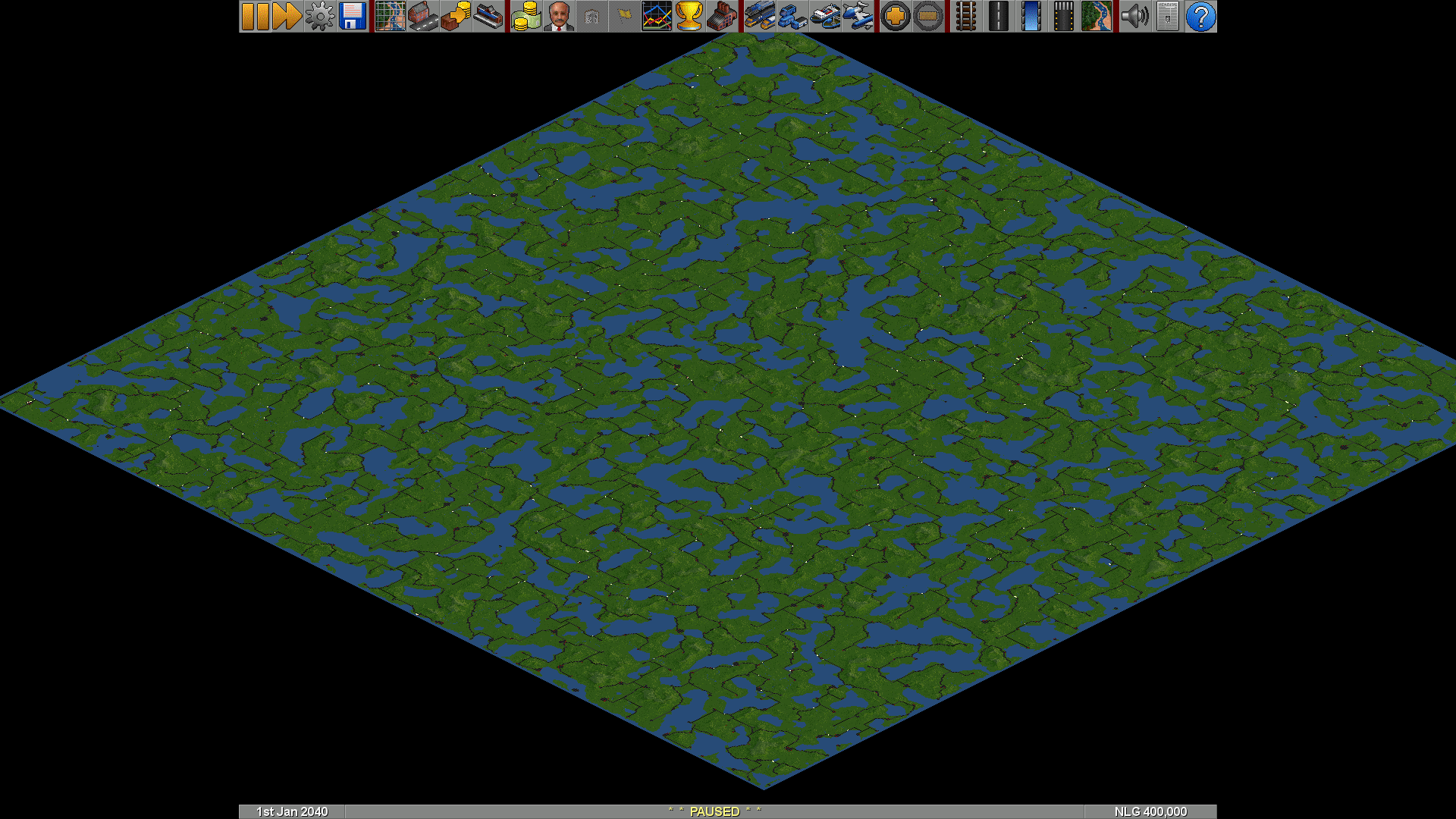Open the help question mark menu
The height and width of the screenshot is (819, 1456).
(x=1200, y=16)
